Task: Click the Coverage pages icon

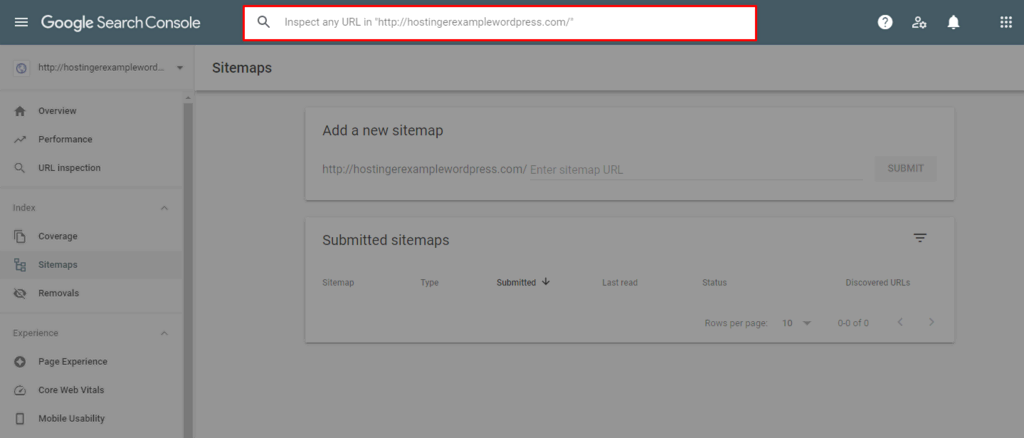Action: pos(20,236)
